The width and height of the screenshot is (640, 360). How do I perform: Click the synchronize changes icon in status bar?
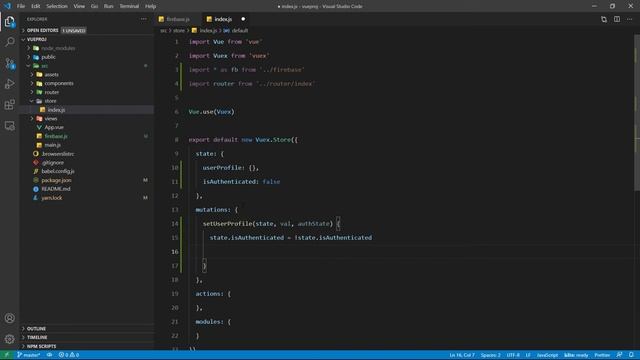click(49, 355)
